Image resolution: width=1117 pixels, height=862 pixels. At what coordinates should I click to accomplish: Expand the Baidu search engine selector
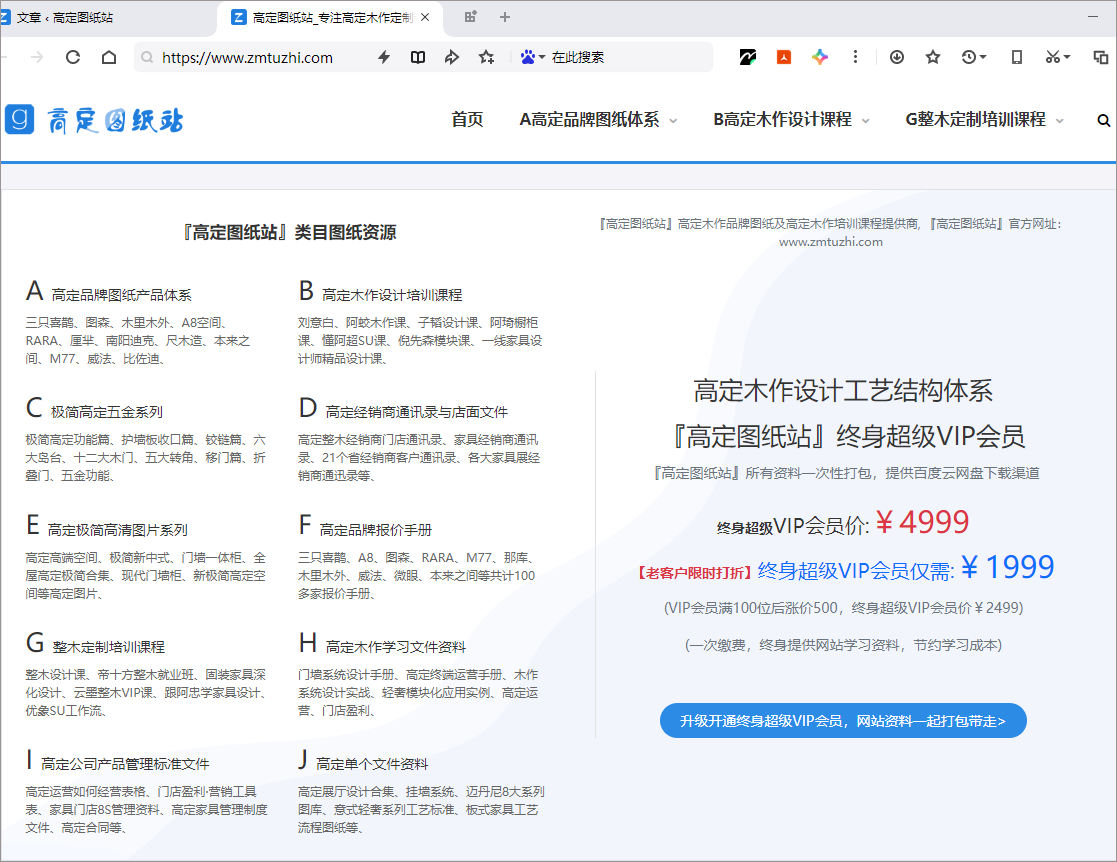tap(532, 57)
